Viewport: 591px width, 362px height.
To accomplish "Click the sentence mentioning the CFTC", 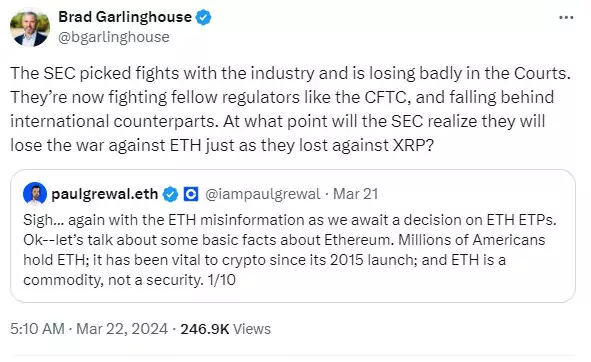I will click(x=282, y=97).
